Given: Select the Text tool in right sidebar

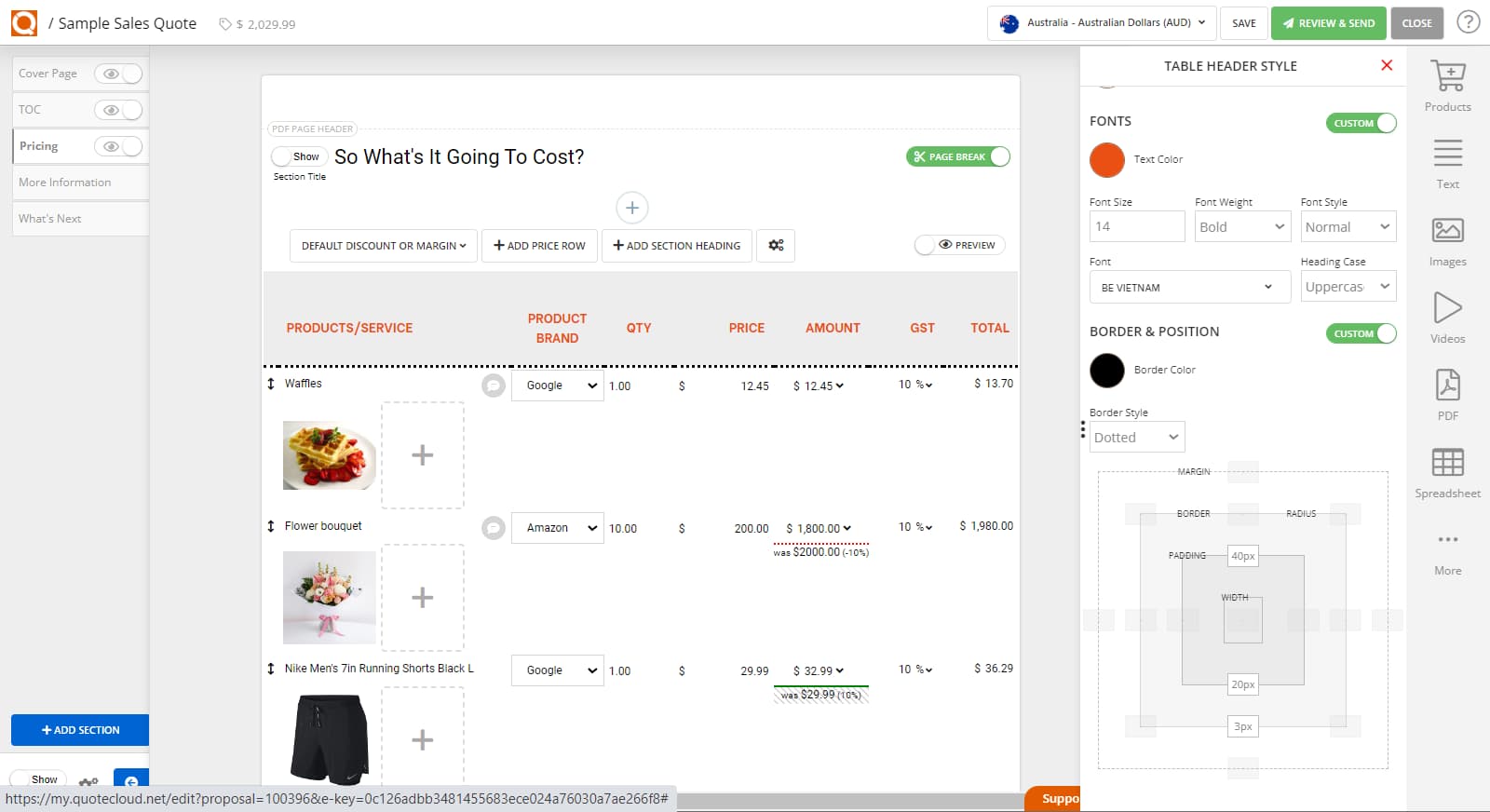Looking at the screenshot, I should point(1447,154).
